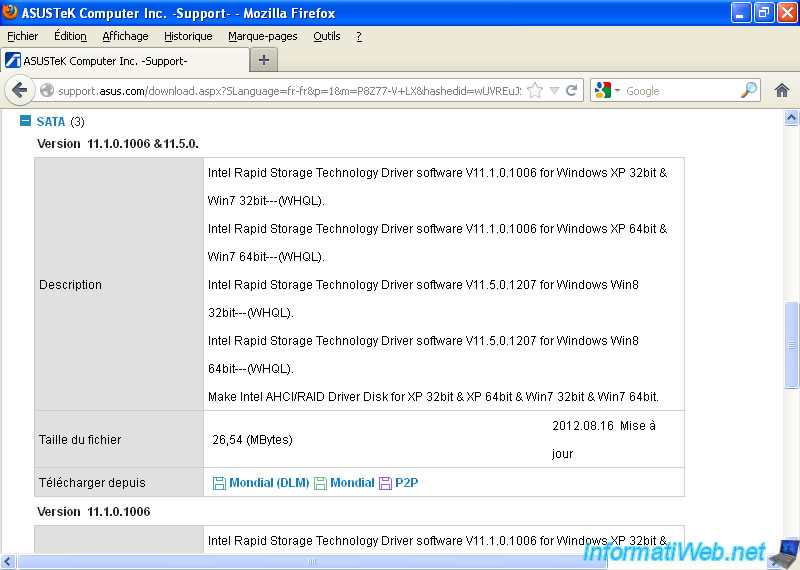This screenshot has height=570, width=800.
Task: Open the Édition menu
Action: coord(70,36)
